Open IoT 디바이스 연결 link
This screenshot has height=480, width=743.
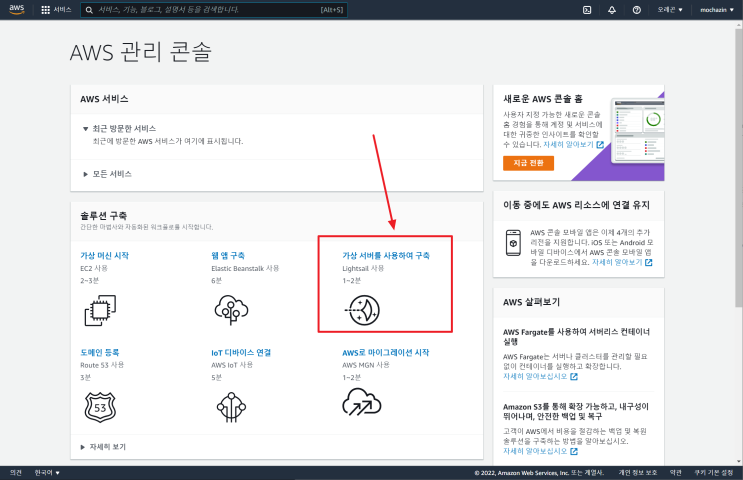click(241, 353)
